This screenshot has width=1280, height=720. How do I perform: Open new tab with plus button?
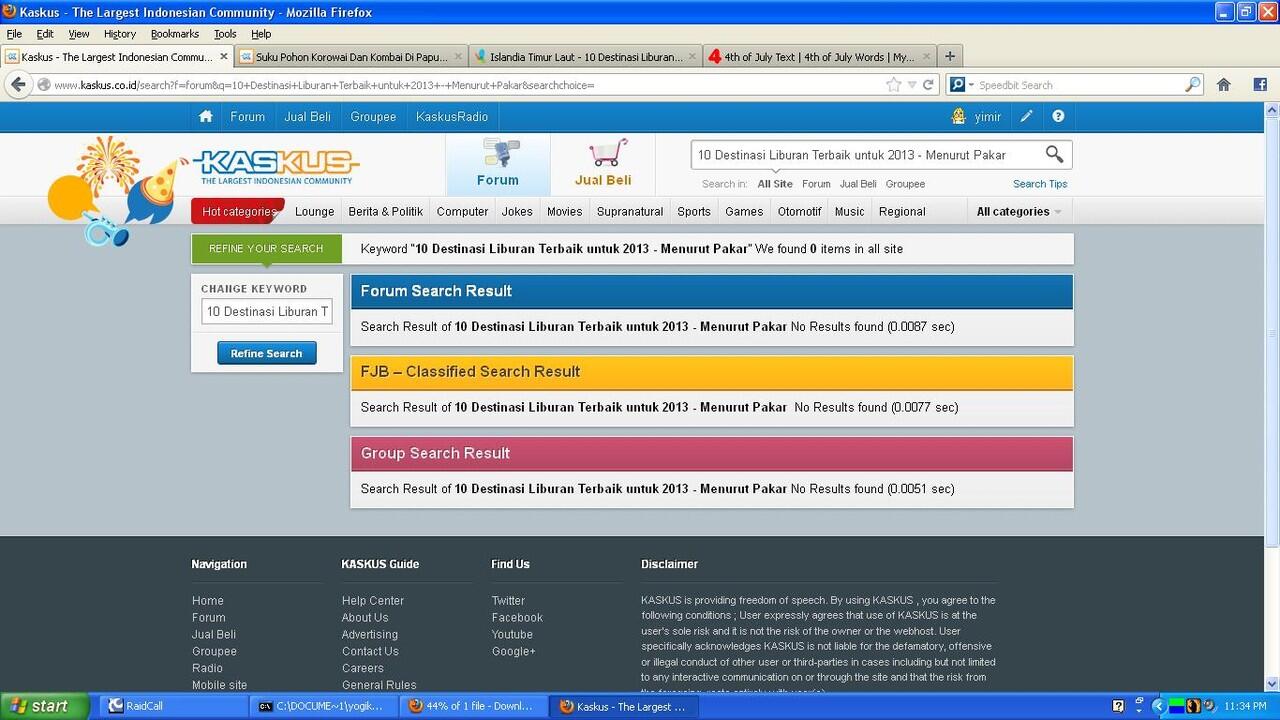950,57
